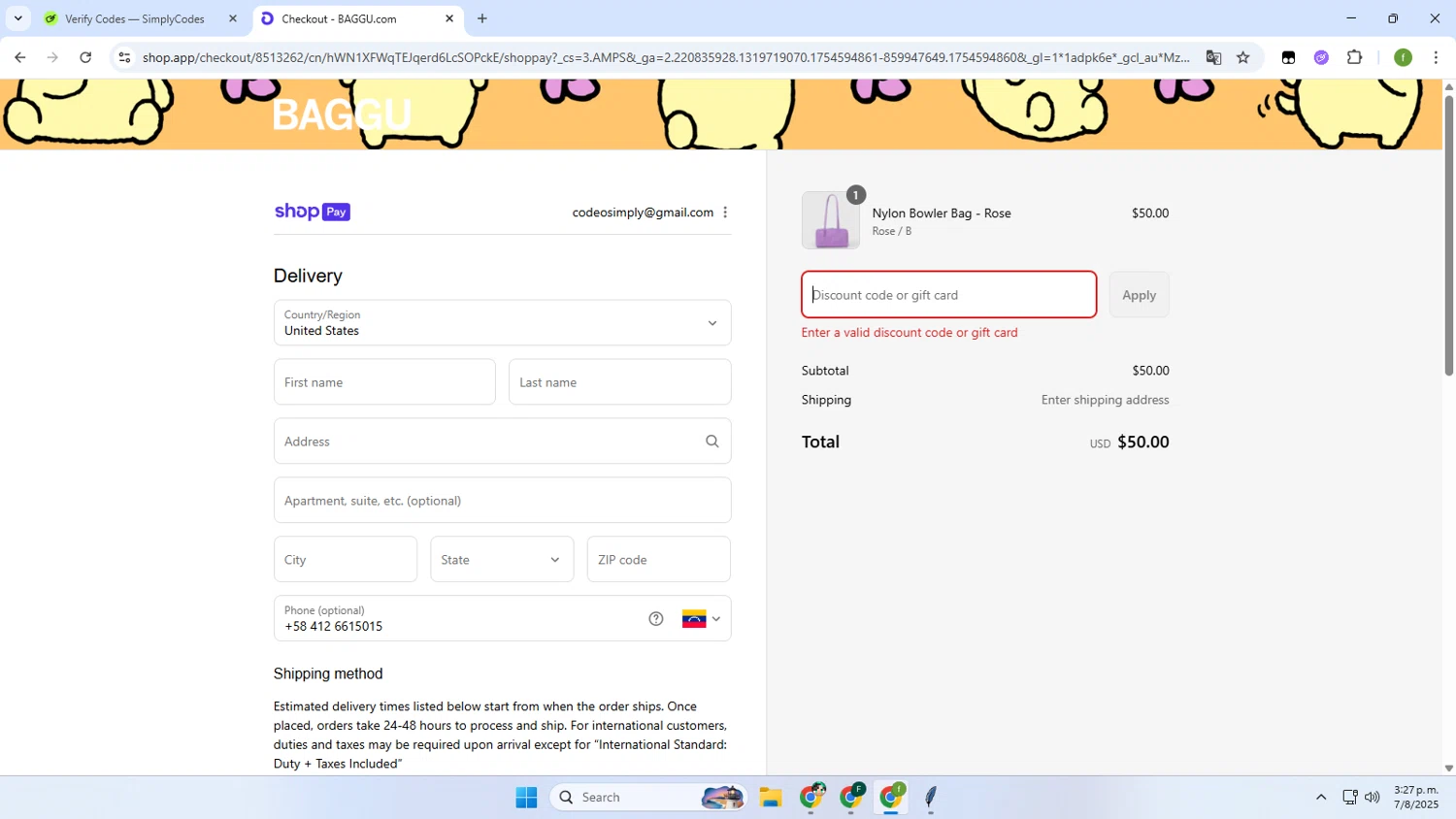Open the first Chrome icon in taskbar
Image resolution: width=1456 pixels, height=819 pixels.
811,798
